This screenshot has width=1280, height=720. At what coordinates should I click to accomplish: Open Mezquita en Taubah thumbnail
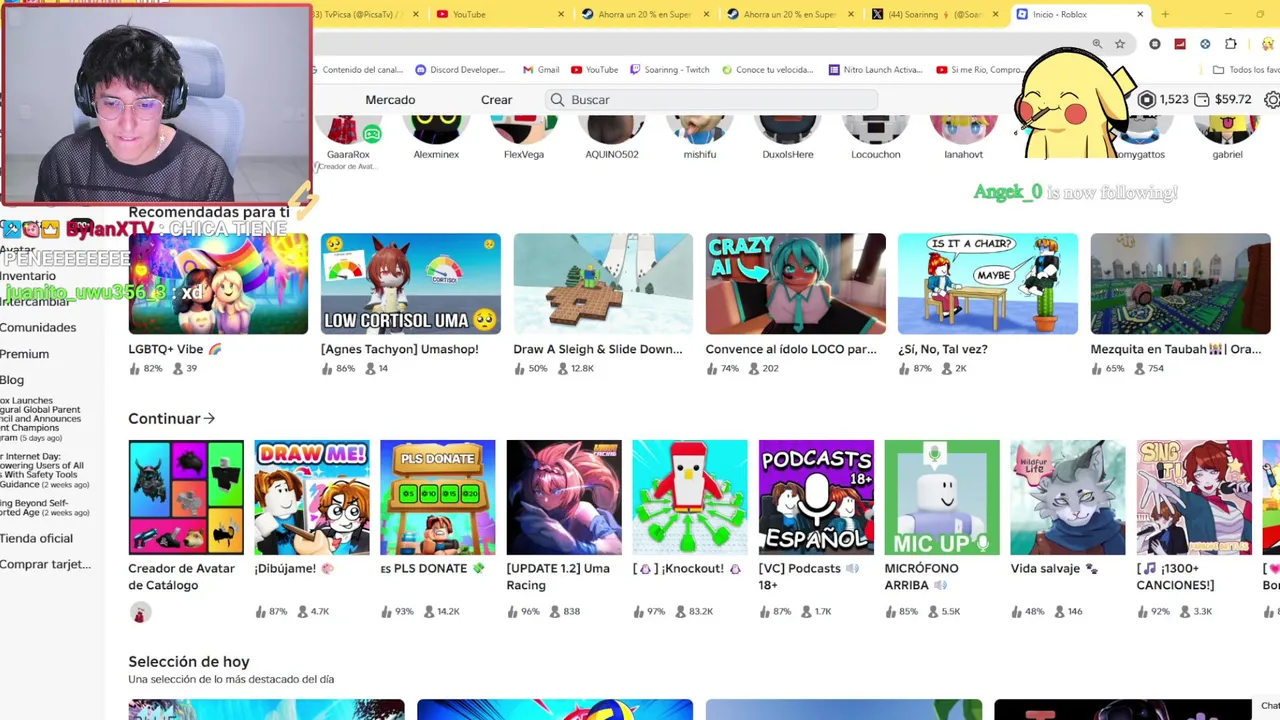point(1180,284)
